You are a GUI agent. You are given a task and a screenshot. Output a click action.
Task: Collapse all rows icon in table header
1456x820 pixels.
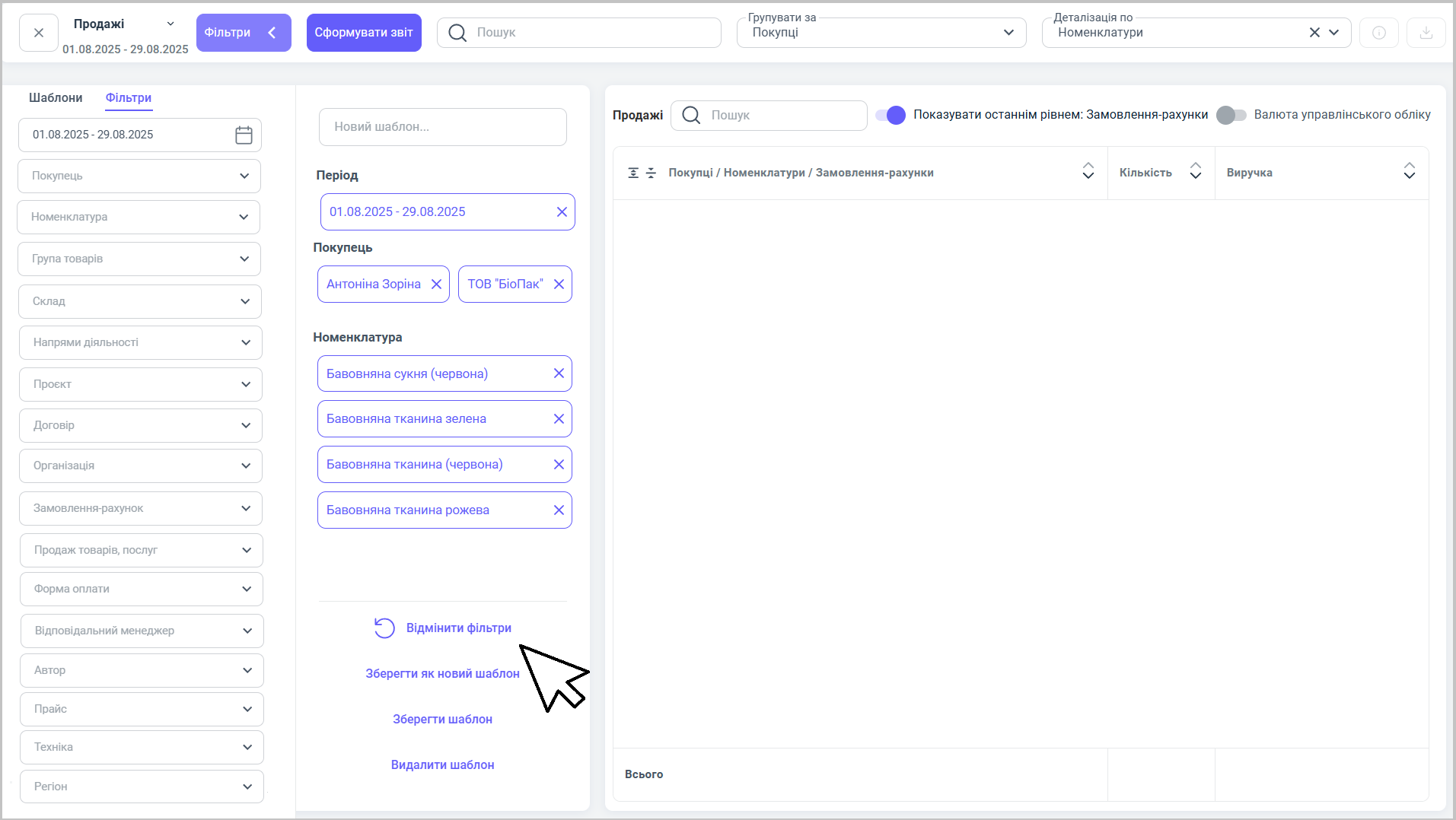pyautogui.click(x=651, y=173)
